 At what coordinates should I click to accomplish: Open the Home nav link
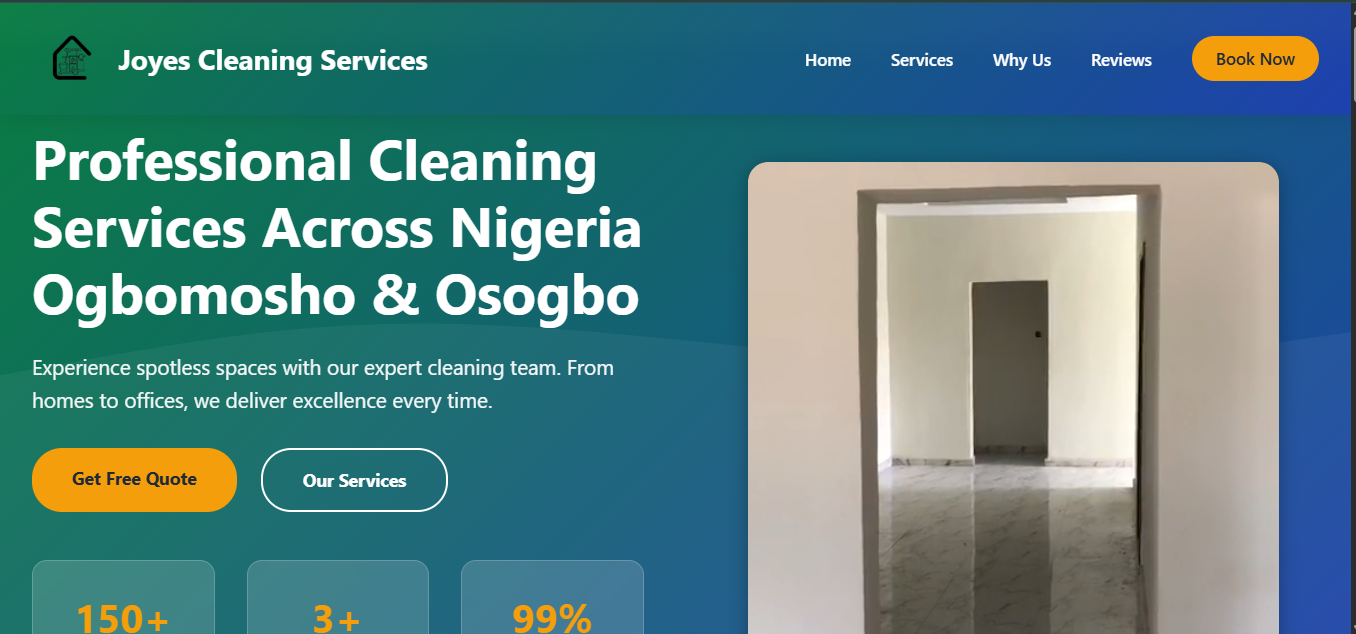tap(828, 60)
